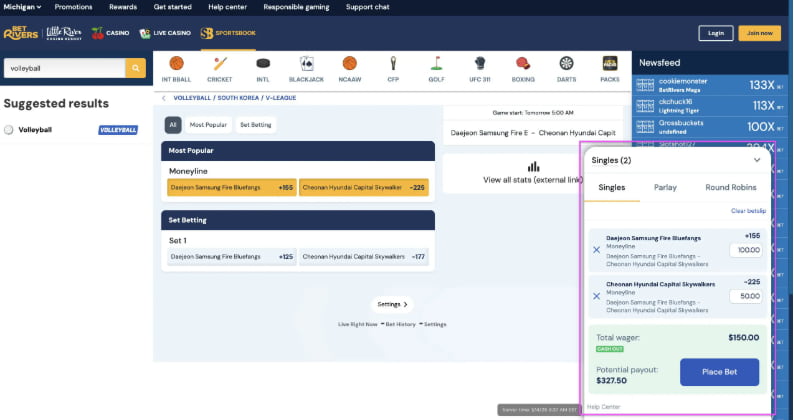This screenshot has width=794, height=420.
Task: Open Help Center link in betslip
Action: click(x=604, y=407)
